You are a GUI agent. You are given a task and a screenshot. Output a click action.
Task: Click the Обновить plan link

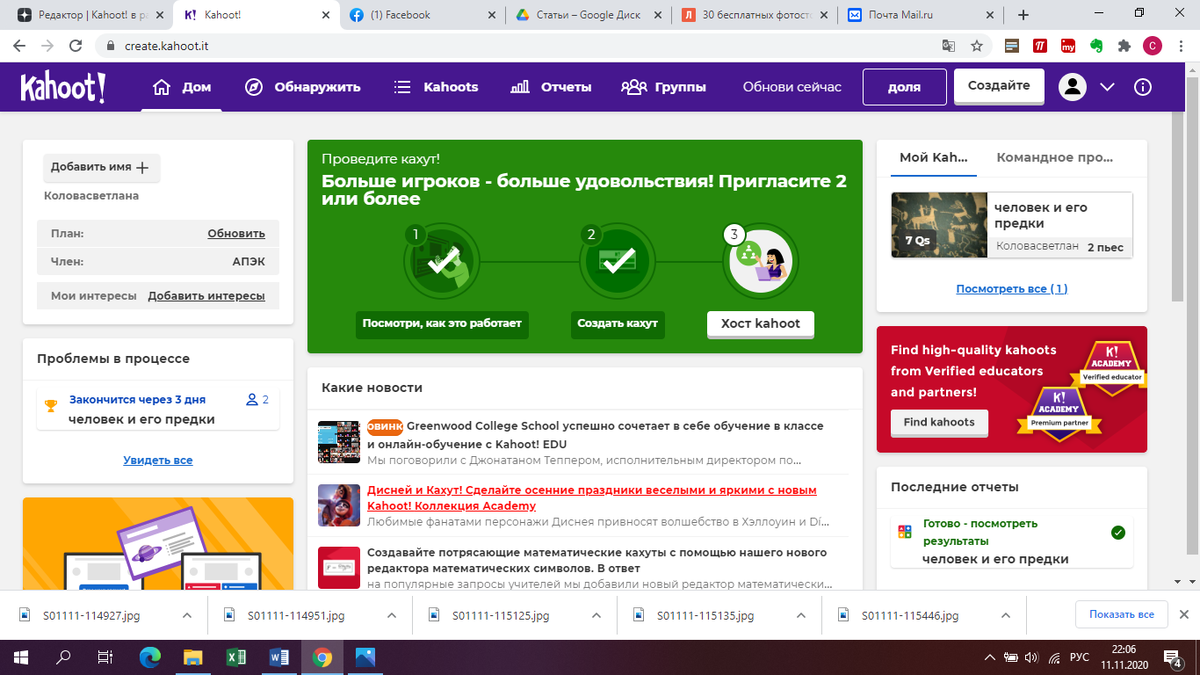tap(236, 233)
